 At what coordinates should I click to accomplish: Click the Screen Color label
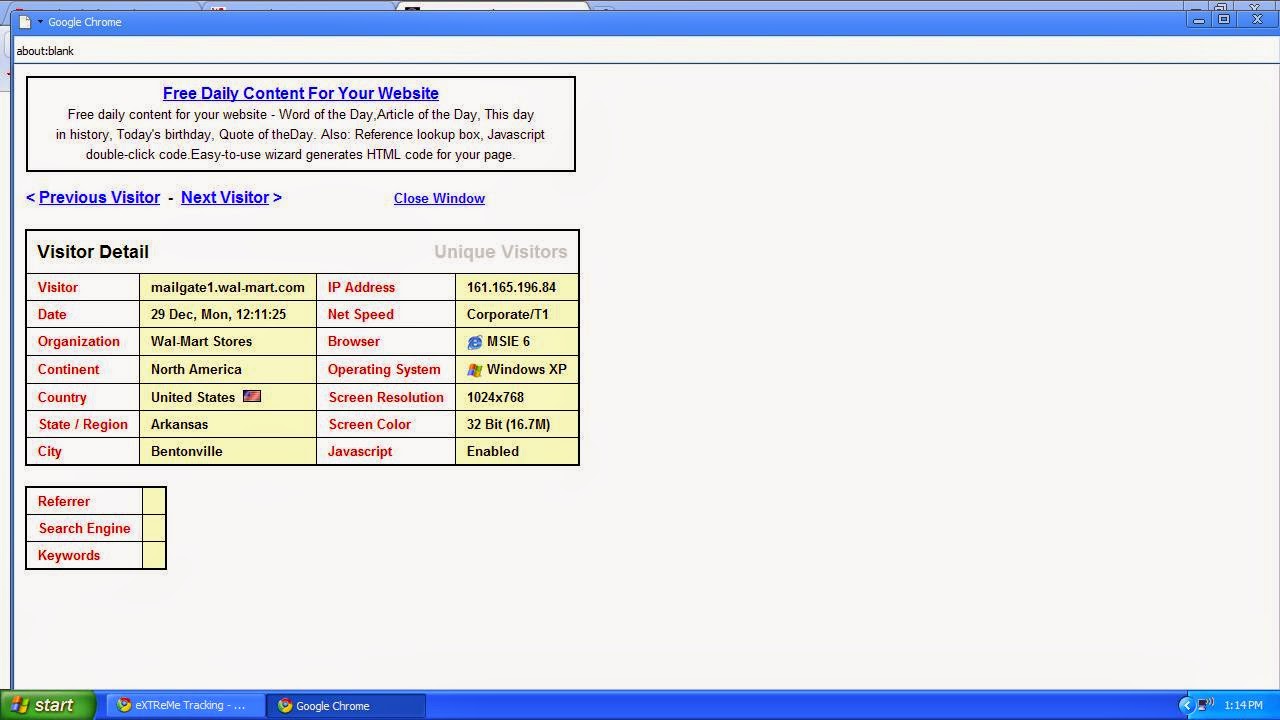click(x=370, y=424)
